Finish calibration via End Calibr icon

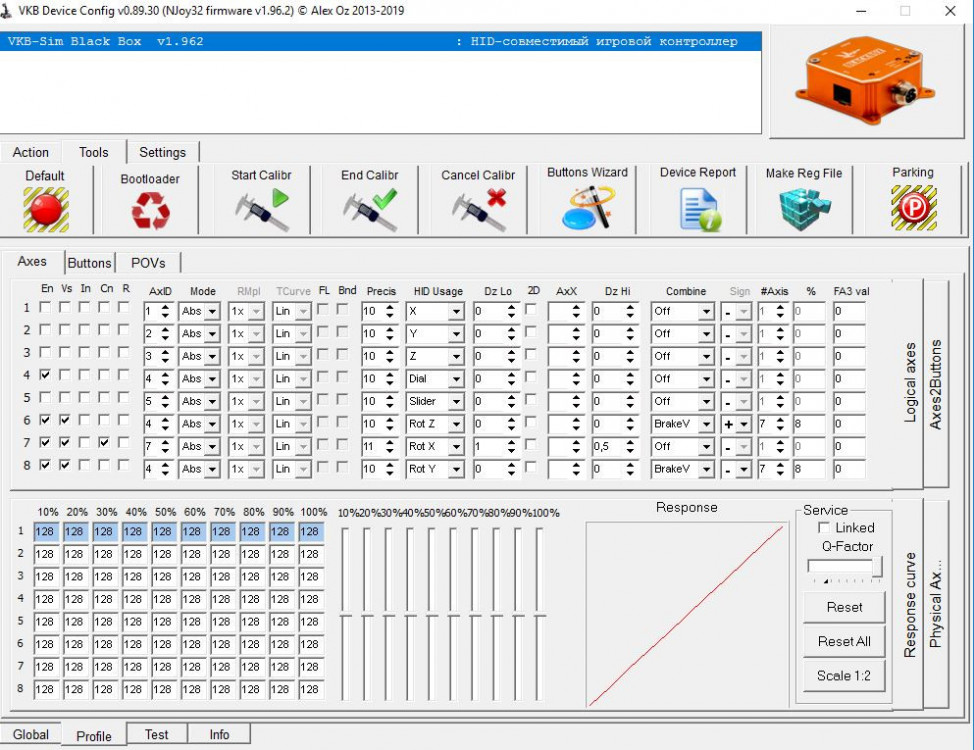coord(369,210)
